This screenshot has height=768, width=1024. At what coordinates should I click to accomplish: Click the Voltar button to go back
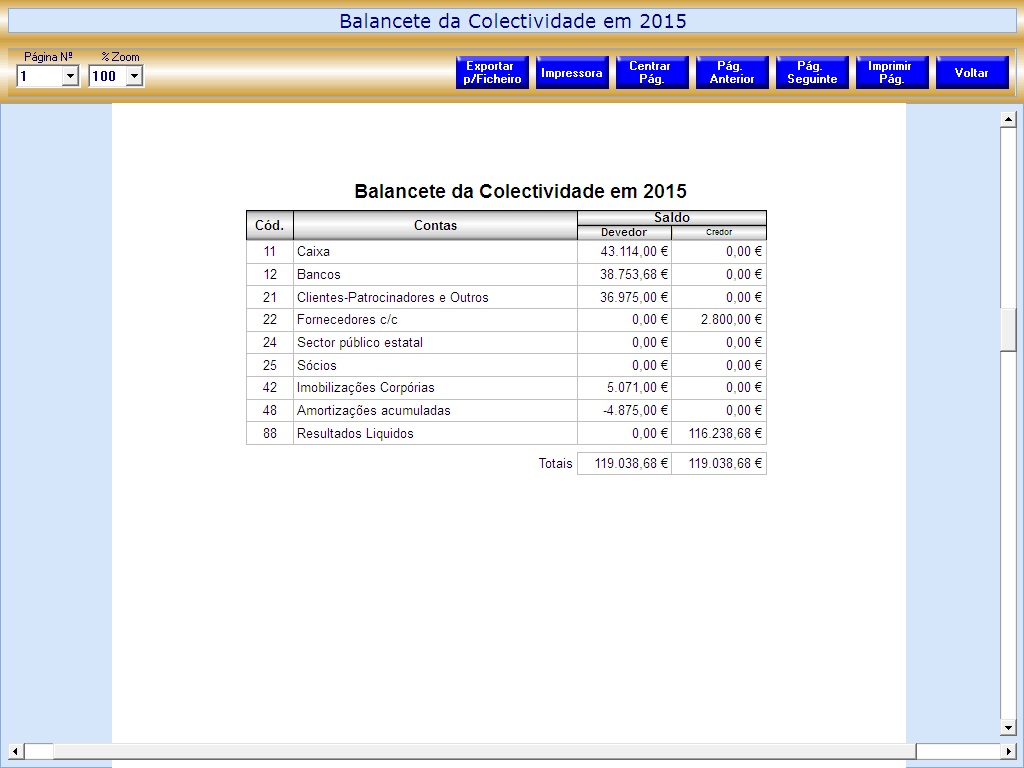click(972, 72)
